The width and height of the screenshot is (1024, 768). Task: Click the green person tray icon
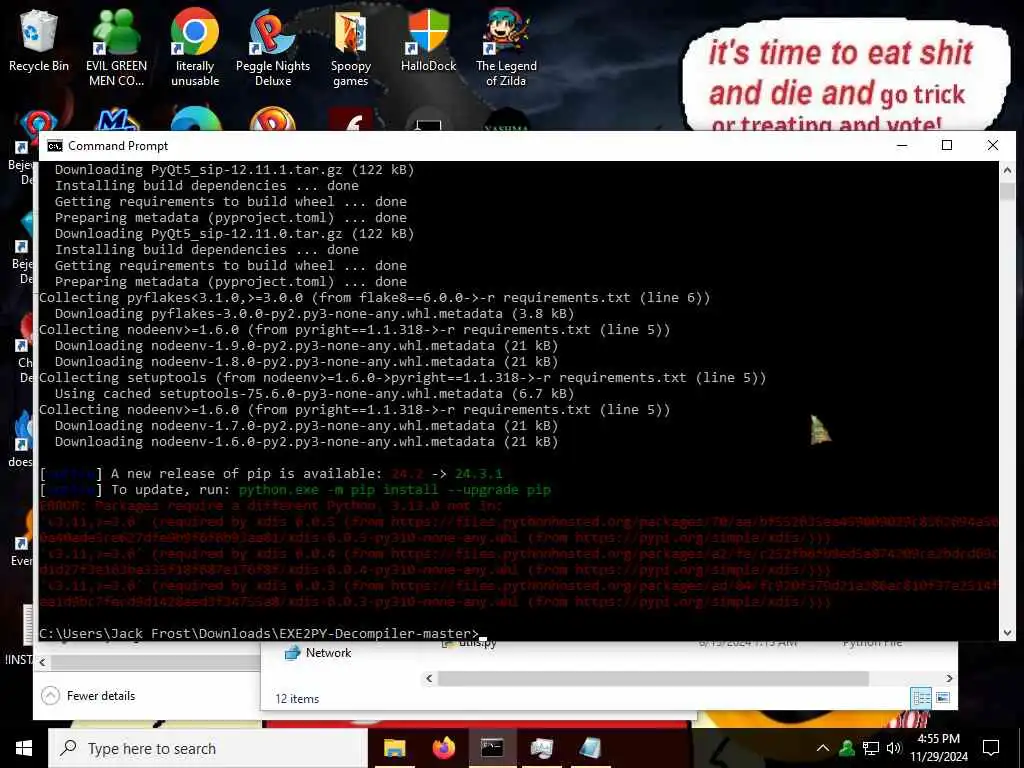[x=847, y=748]
